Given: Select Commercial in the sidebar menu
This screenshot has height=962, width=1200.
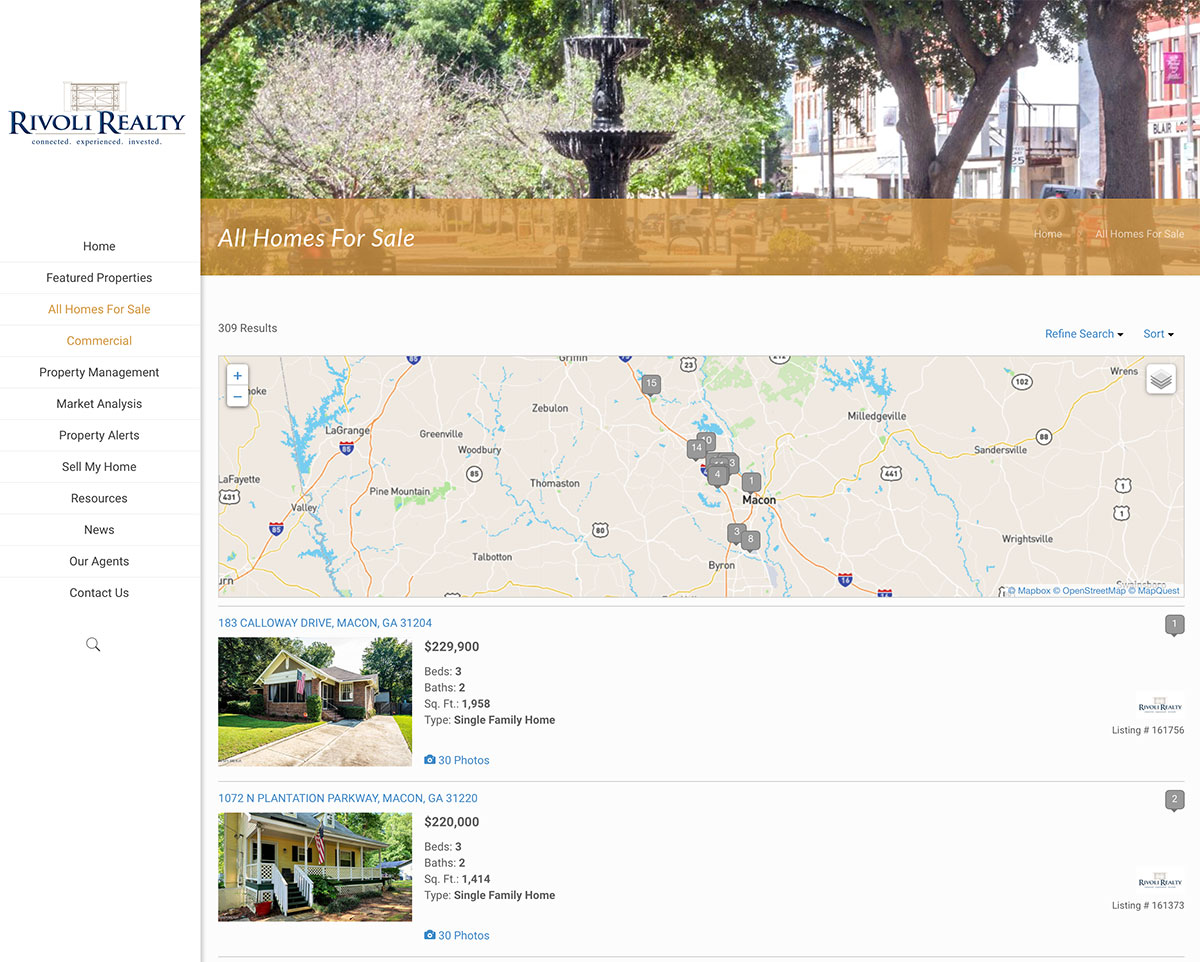Looking at the screenshot, I should [x=99, y=340].
